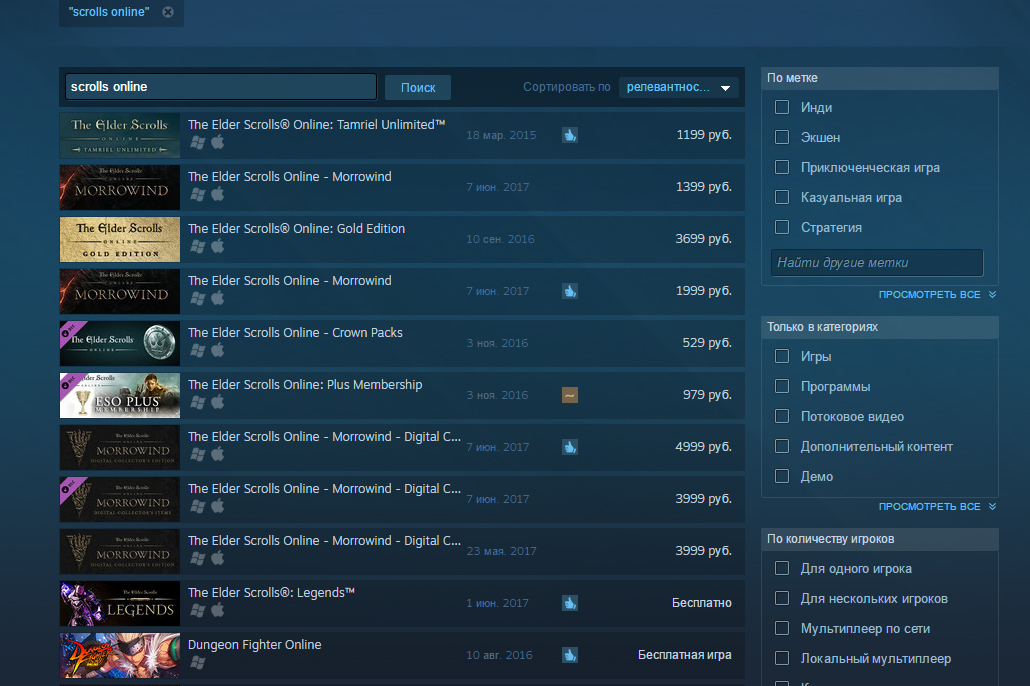Image resolution: width=1030 pixels, height=686 pixels.
Task: Tick the Потоковое видео checkbox
Action: 782,416
